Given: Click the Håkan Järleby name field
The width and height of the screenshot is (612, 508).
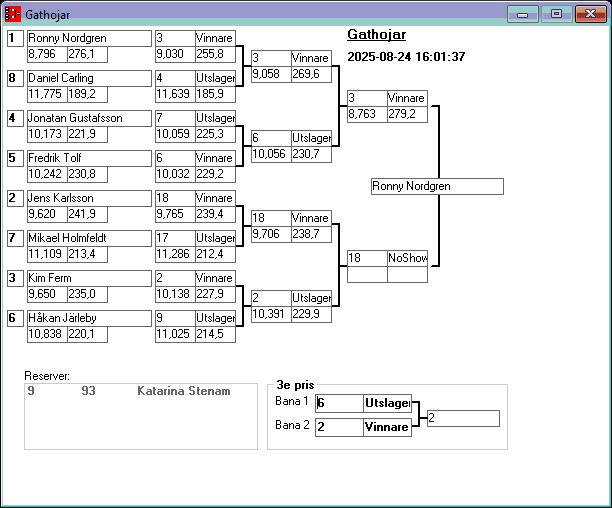Looking at the screenshot, I should [x=89, y=318].
